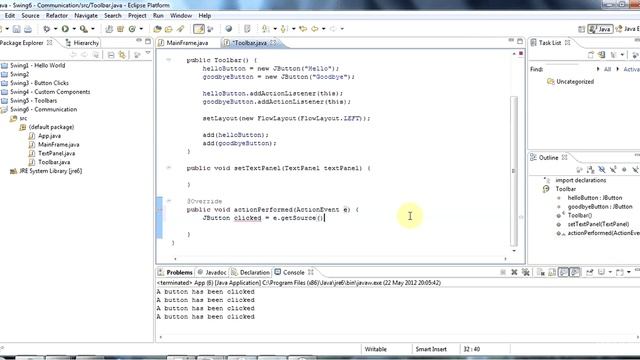This screenshot has width=640, height=360.
Task: Open the Window menu
Action: pyautogui.click(x=181, y=16)
